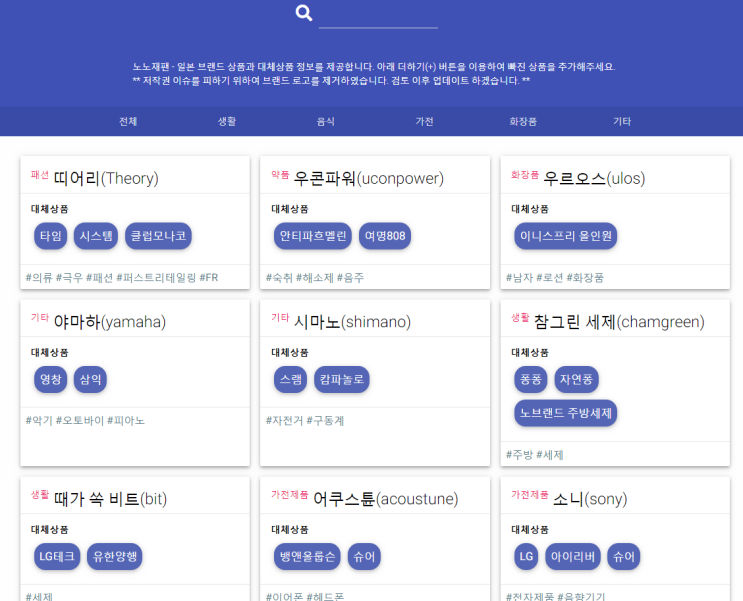Click 슈어 chip in 소니 card

(624, 556)
